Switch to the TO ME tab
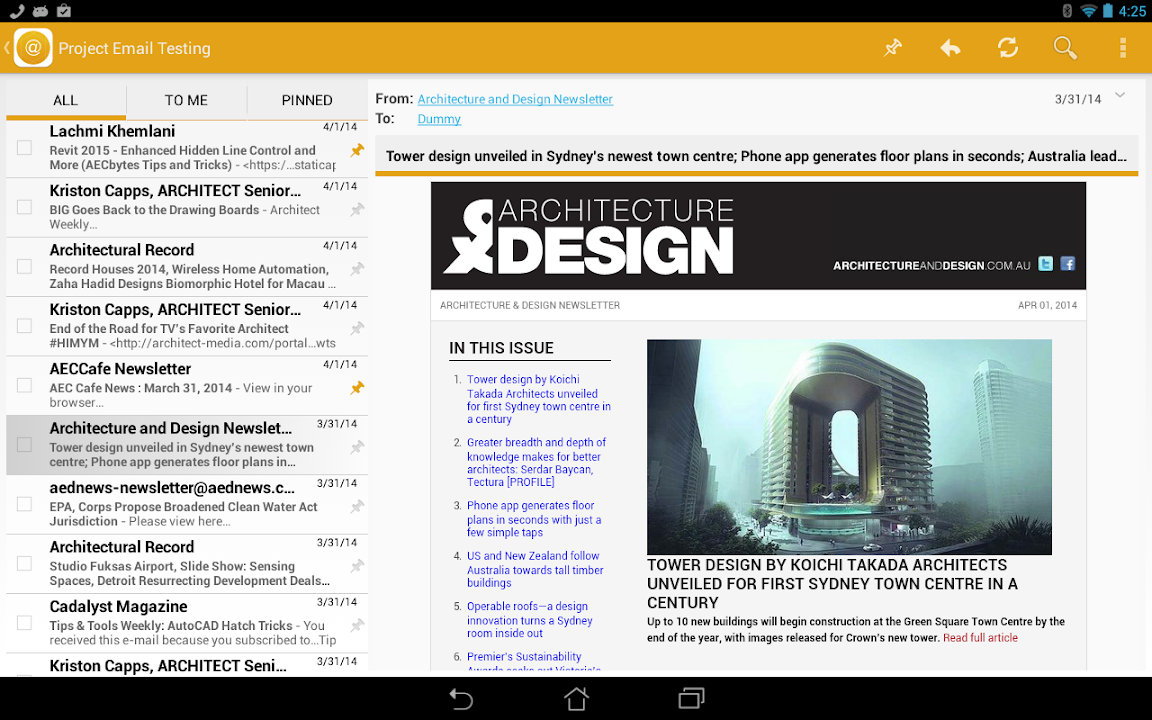Image resolution: width=1152 pixels, height=720 pixels. [186, 100]
